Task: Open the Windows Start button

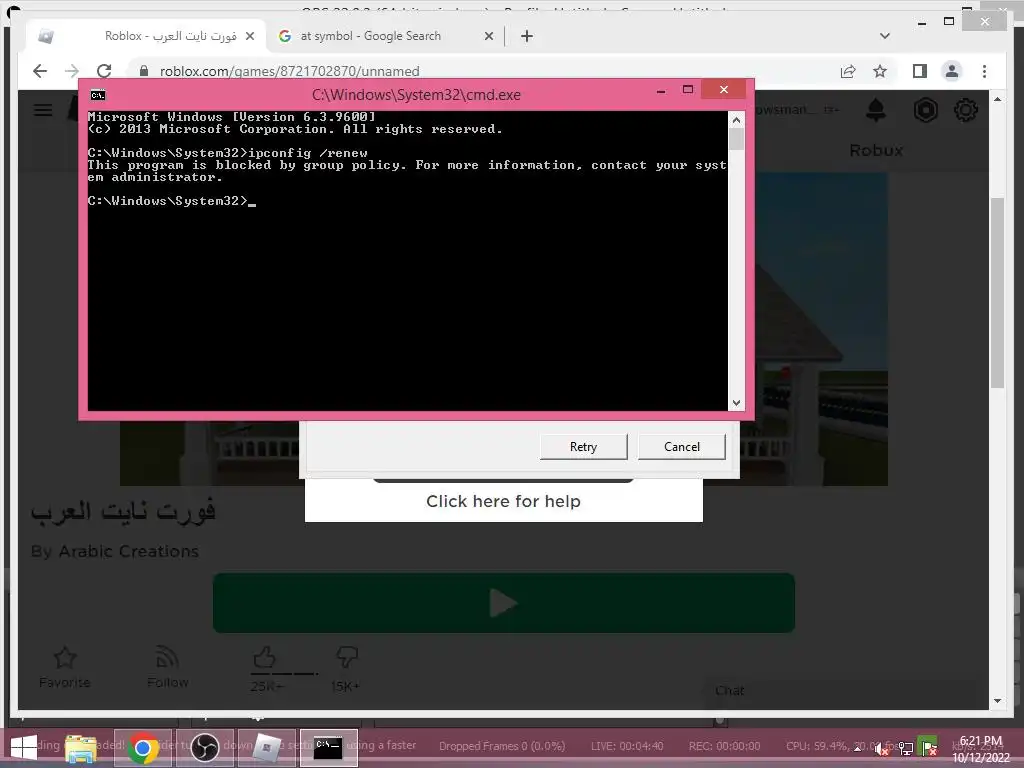Action: coord(24,748)
